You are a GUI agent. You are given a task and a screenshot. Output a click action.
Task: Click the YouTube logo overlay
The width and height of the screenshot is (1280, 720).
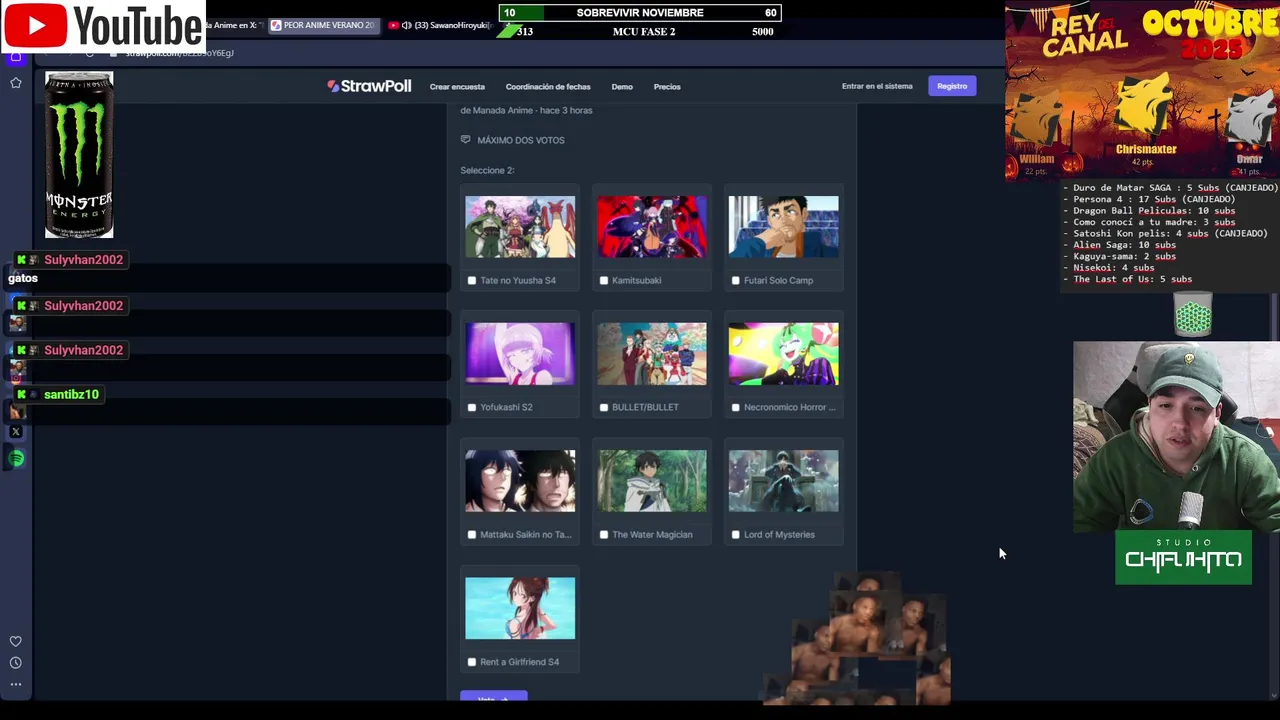coord(103,26)
